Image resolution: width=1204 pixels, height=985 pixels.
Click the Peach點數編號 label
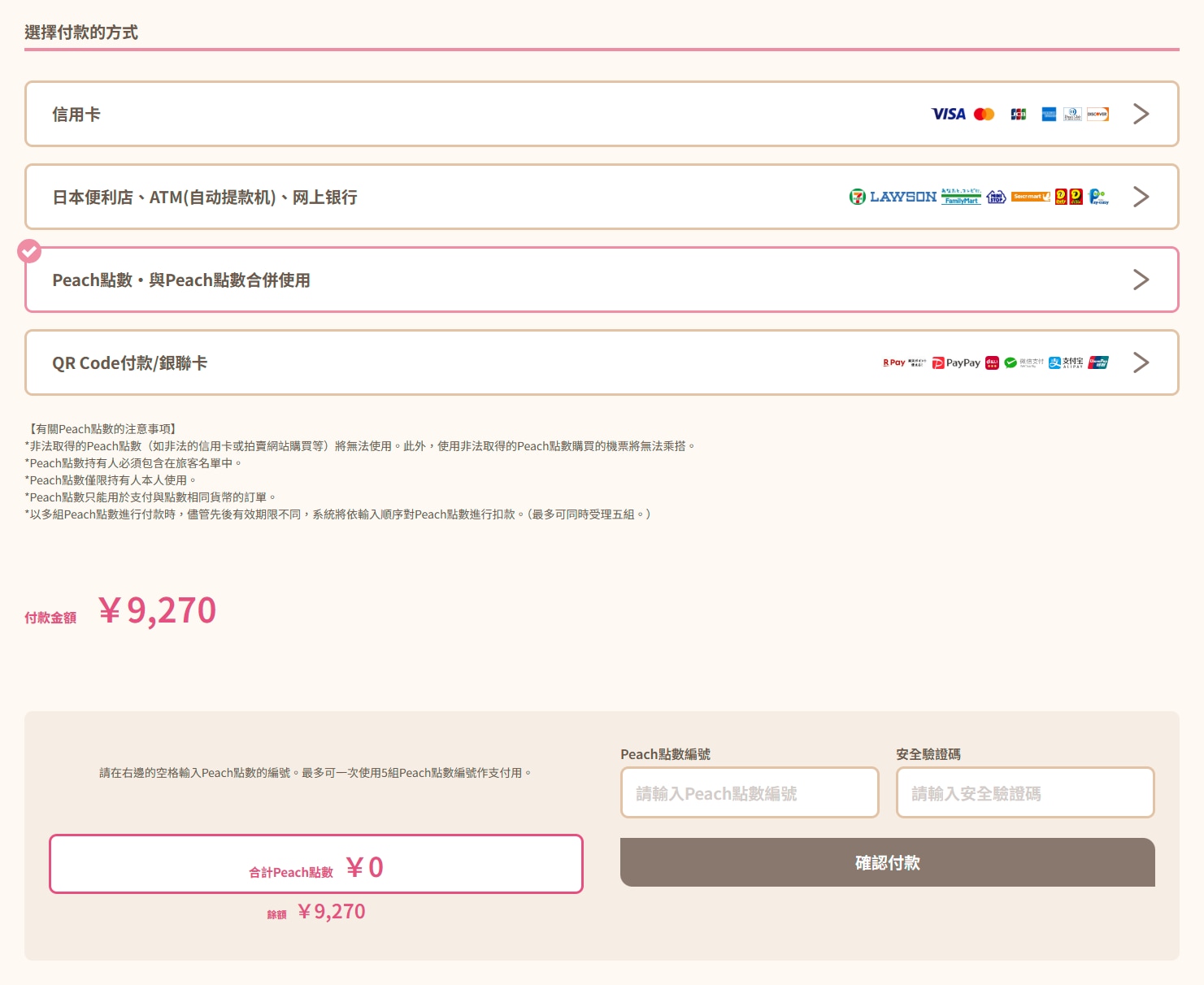pos(665,754)
